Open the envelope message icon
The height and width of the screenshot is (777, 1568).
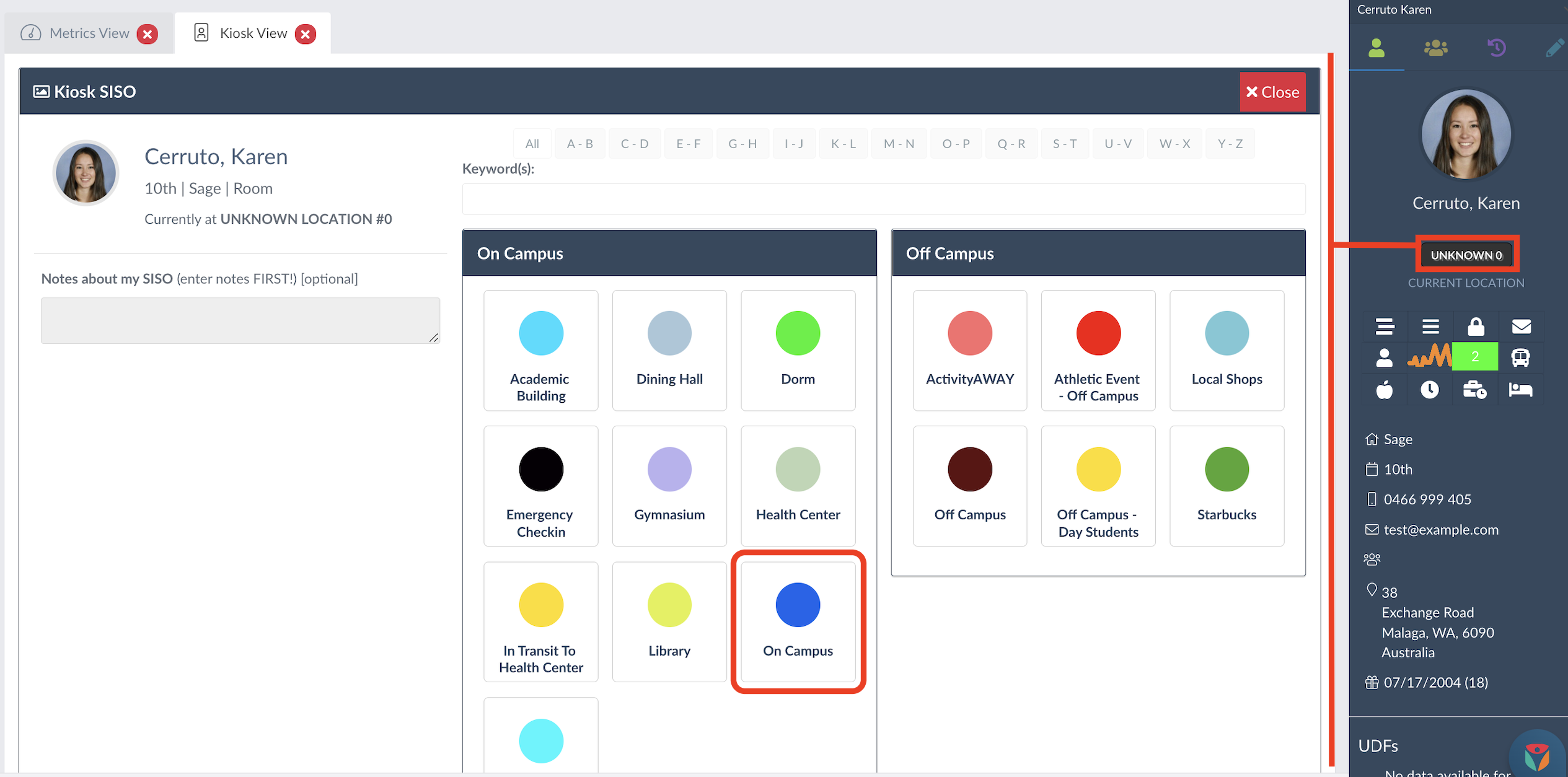(x=1521, y=326)
